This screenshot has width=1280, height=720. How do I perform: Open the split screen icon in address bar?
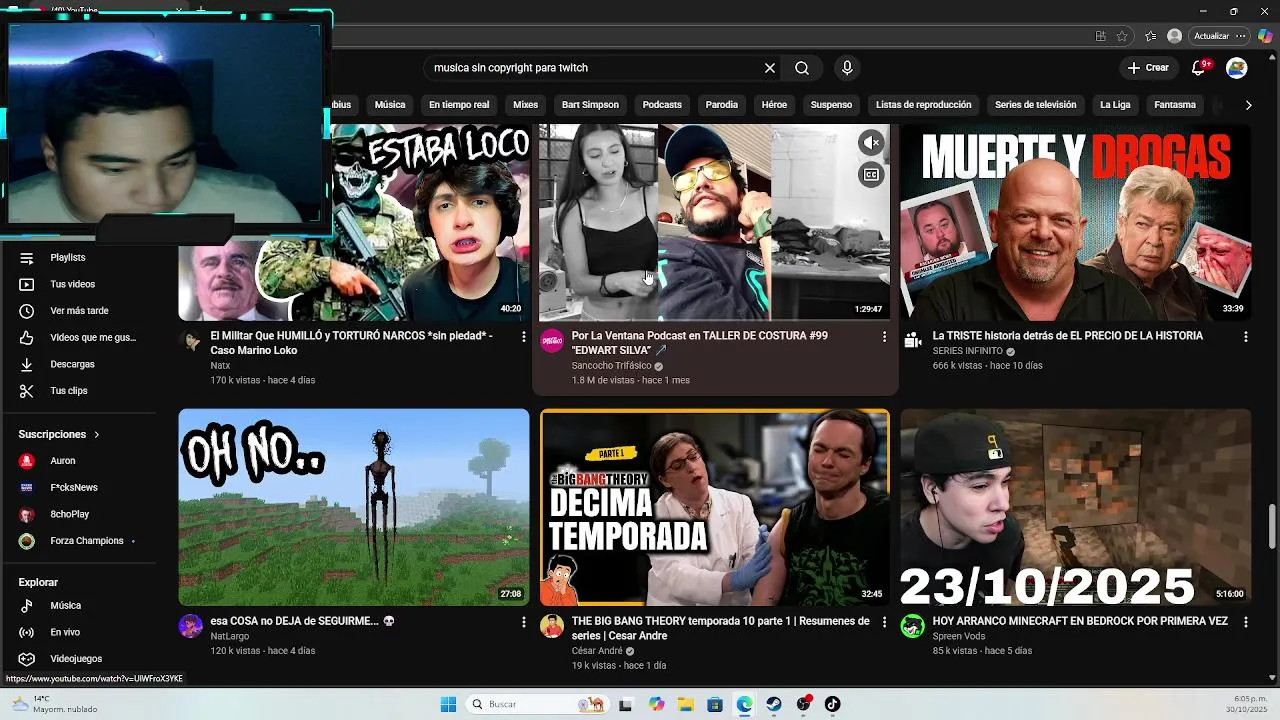[x=1100, y=35]
